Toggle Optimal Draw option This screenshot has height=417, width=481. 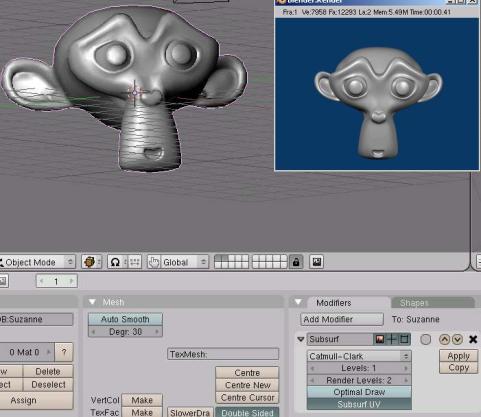pos(359,392)
